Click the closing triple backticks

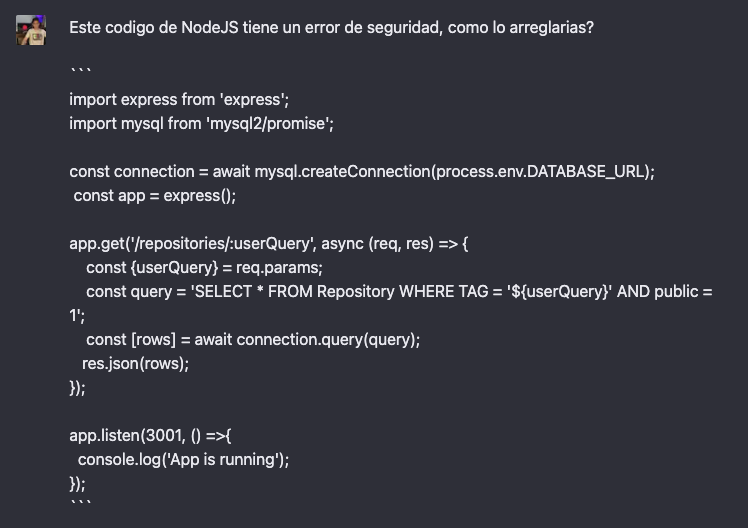(80, 503)
